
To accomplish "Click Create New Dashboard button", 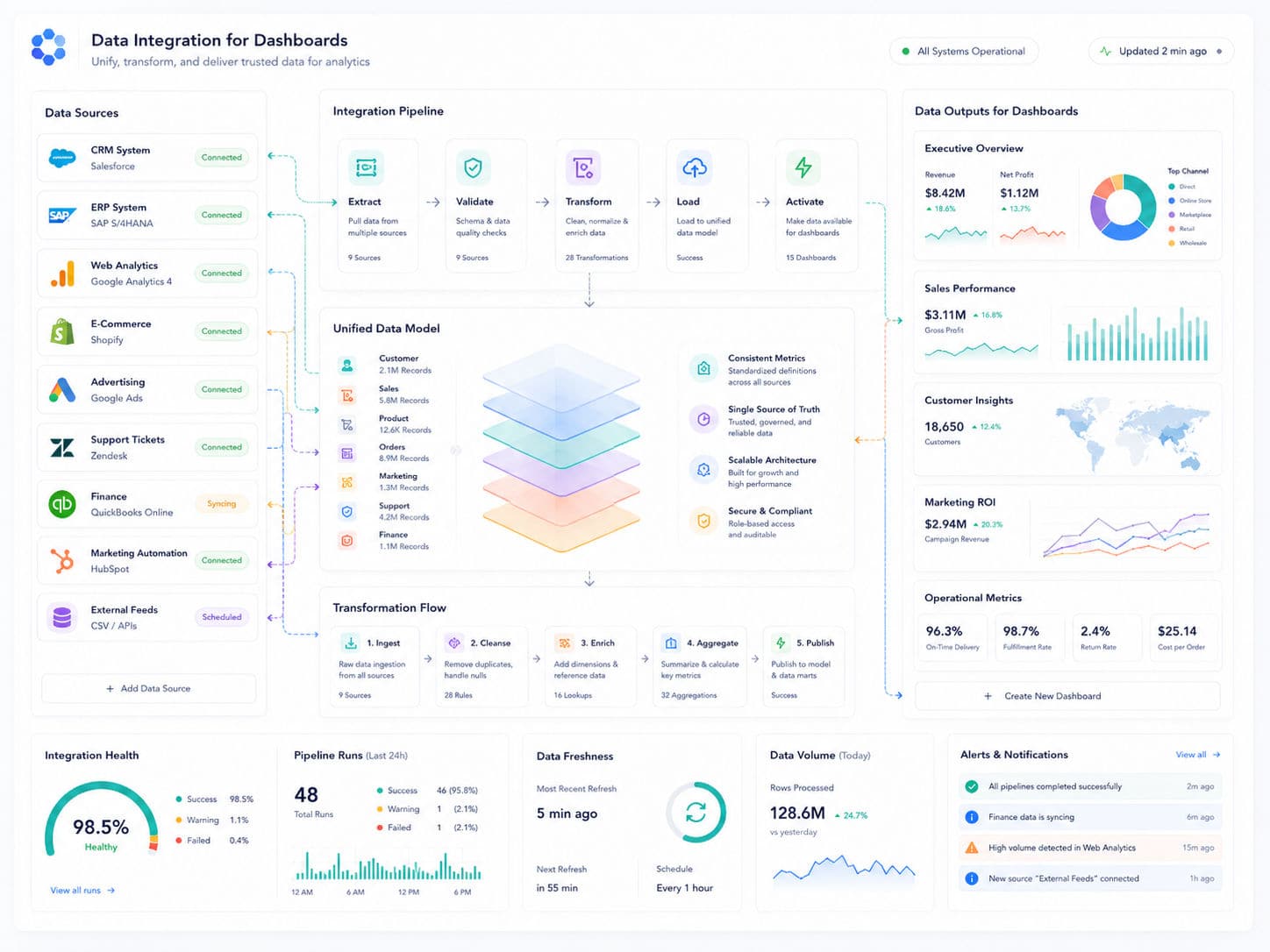I will coord(1067,696).
